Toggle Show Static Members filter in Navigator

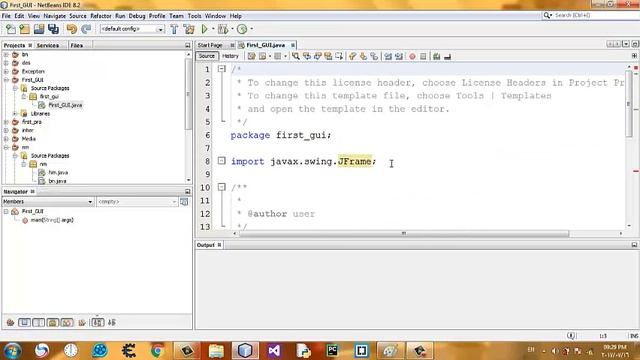[39, 322]
